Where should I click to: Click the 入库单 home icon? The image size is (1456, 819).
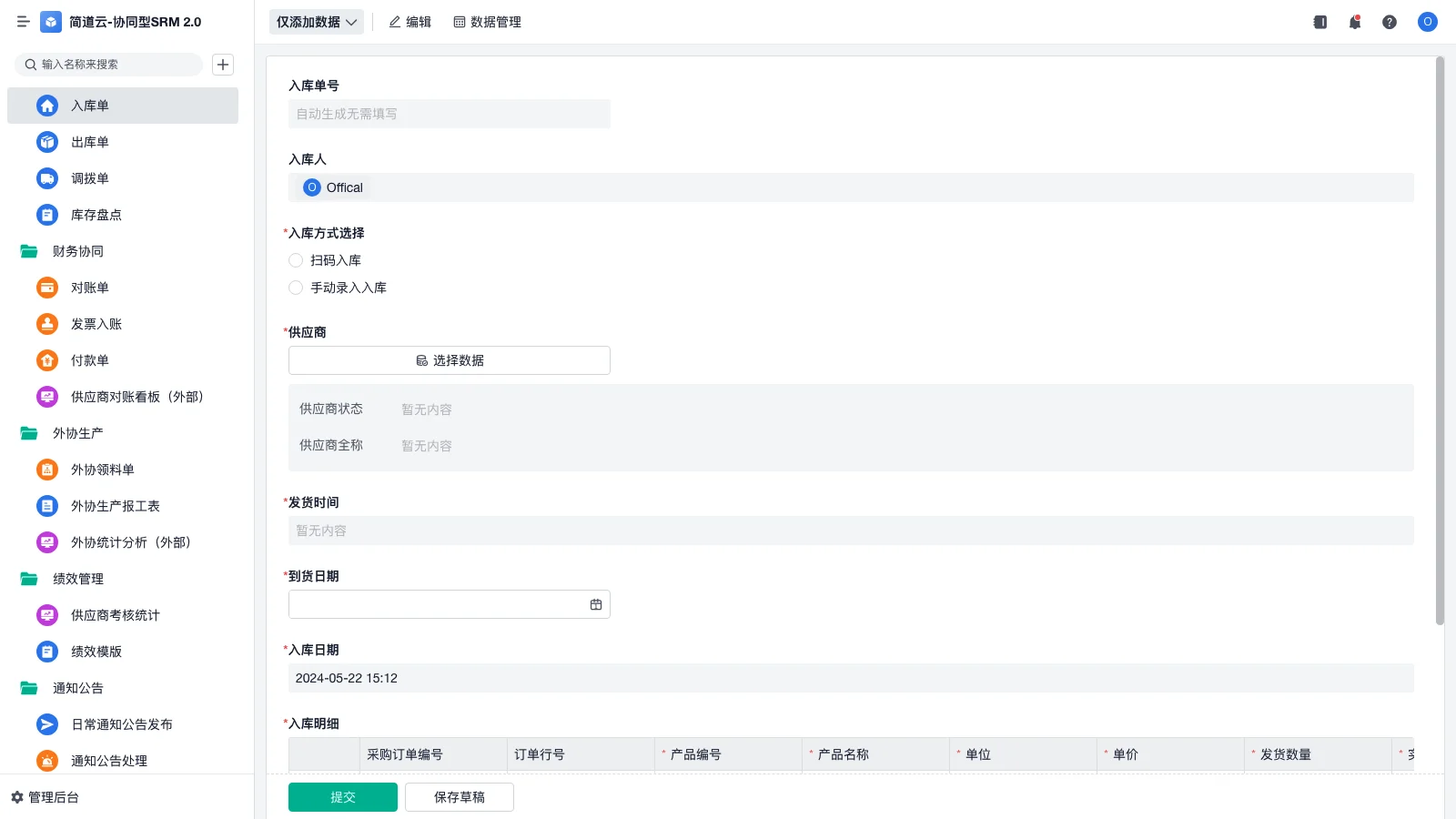coord(47,106)
